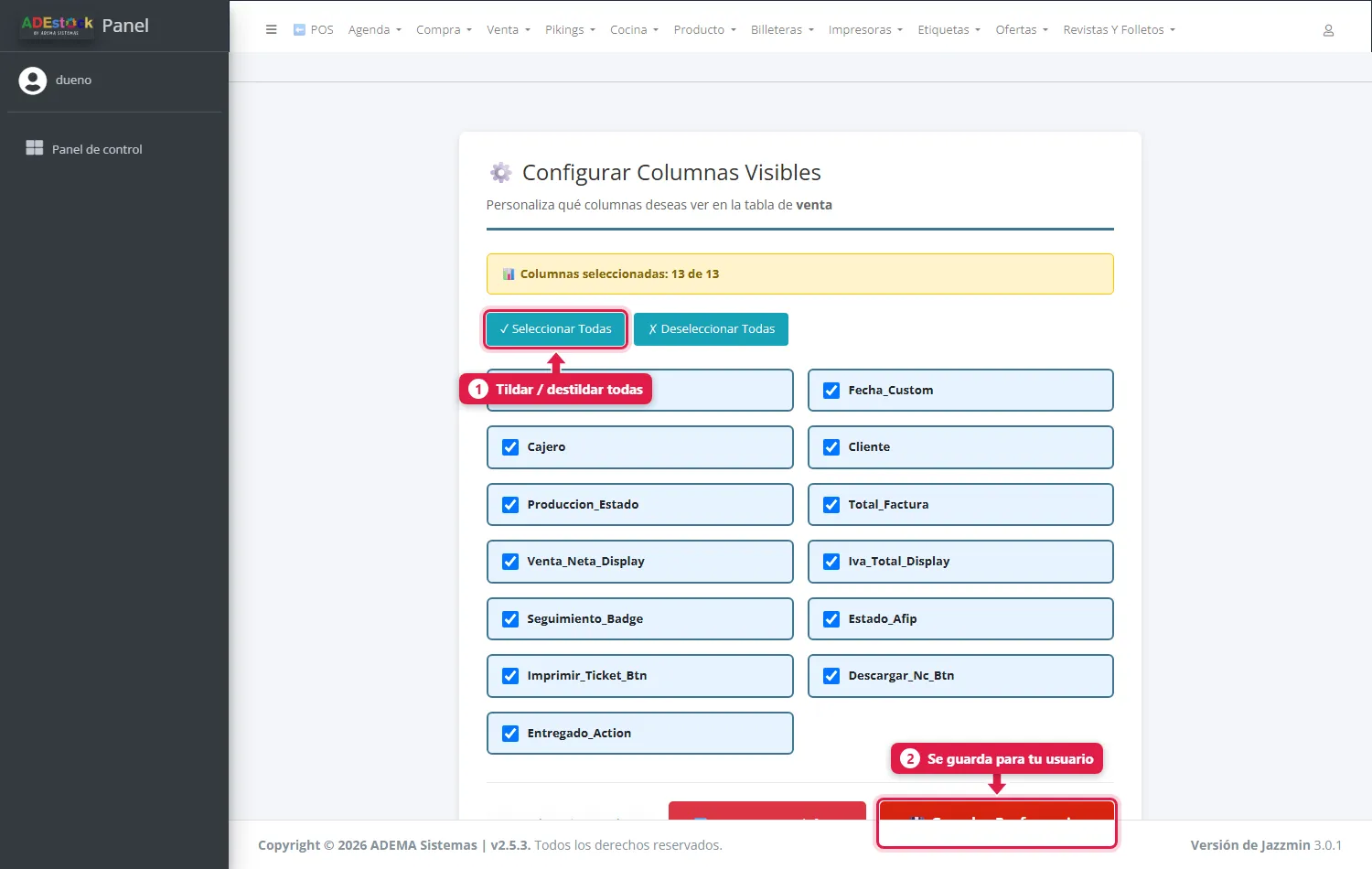Toggle the Venta_Neta_Display checkbox
This screenshot has width=1372, height=869.
pos(510,562)
